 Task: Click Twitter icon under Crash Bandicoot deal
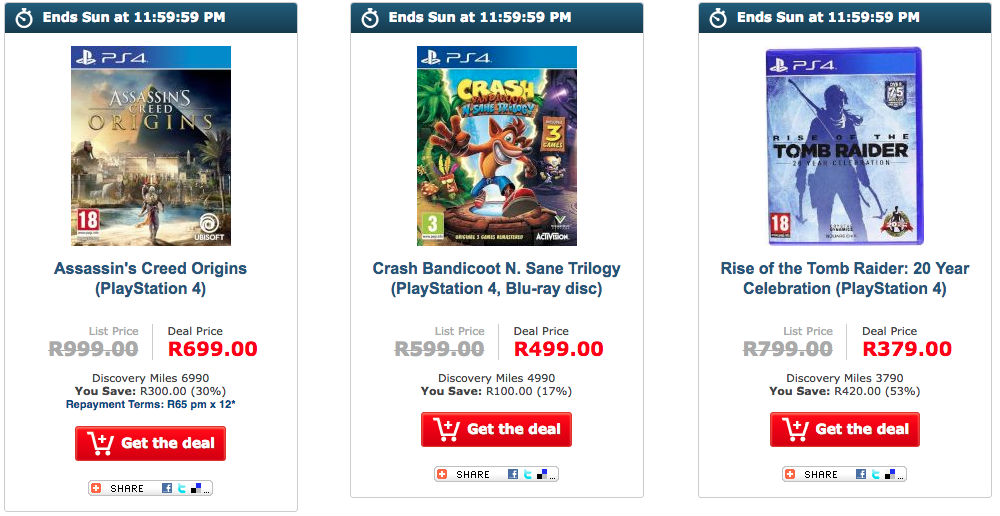tap(527, 474)
